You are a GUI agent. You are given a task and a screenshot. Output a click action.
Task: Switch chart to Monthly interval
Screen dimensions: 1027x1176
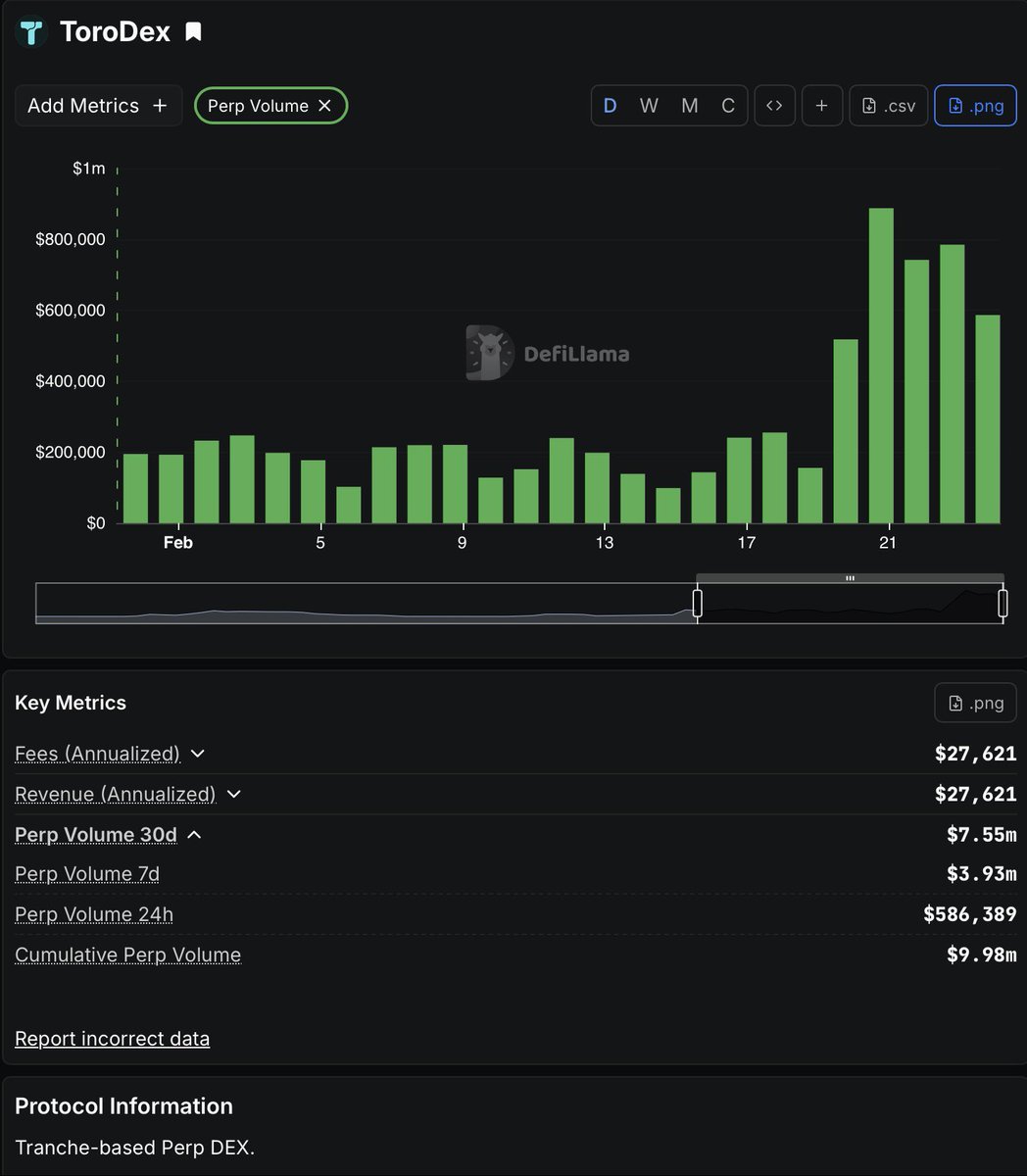pyautogui.click(x=690, y=106)
